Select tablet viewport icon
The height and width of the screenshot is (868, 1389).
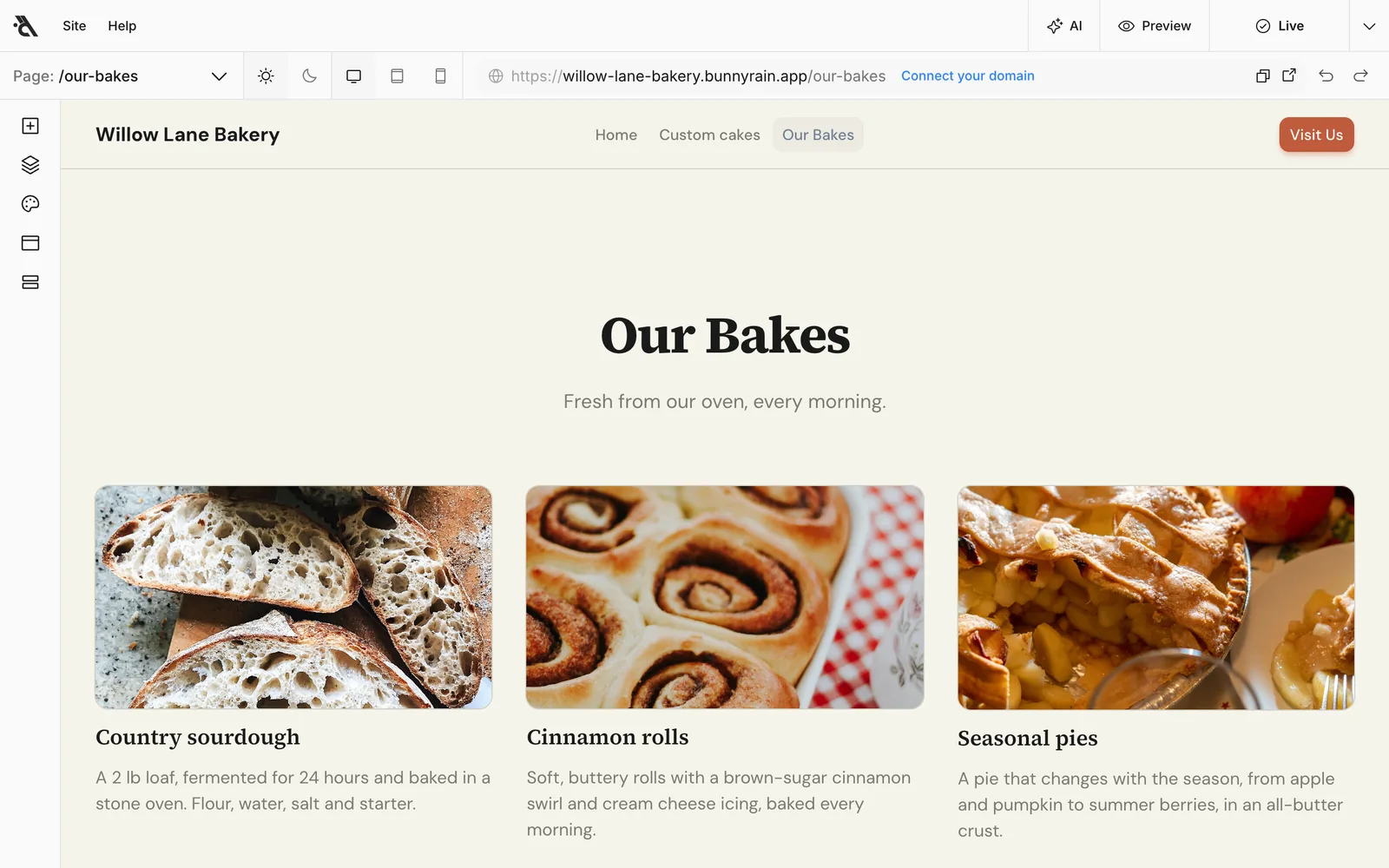click(x=397, y=76)
